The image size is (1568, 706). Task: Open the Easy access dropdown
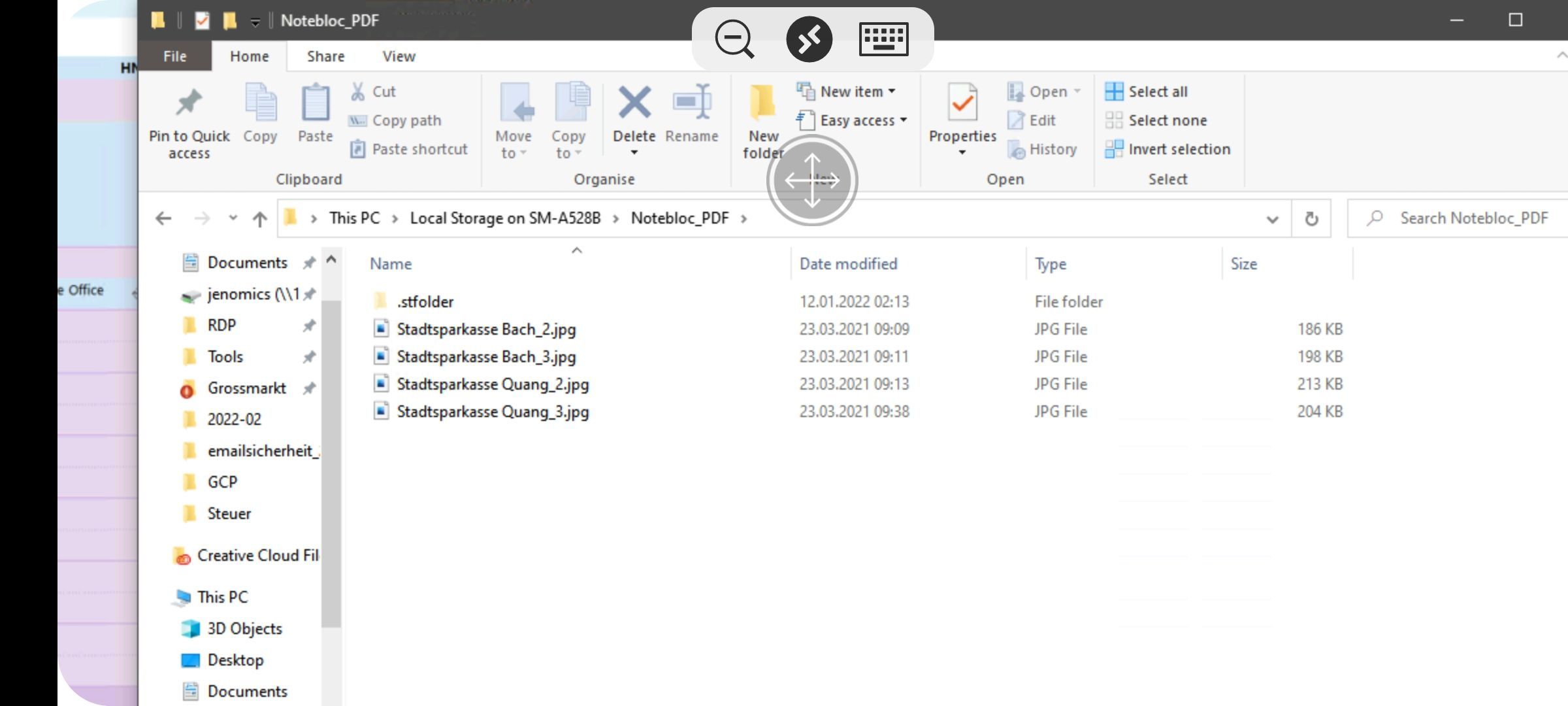[852, 120]
